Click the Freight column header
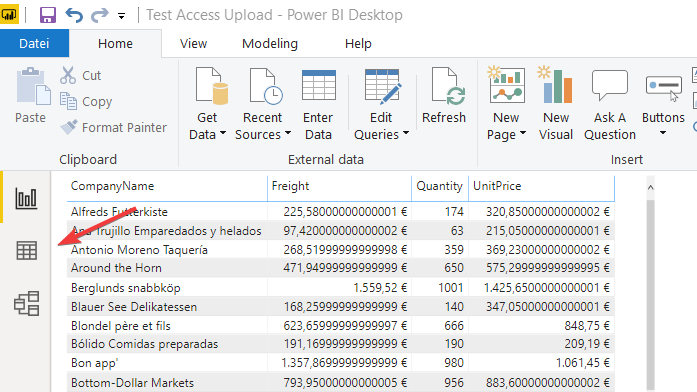 click(x=339, y=187)
